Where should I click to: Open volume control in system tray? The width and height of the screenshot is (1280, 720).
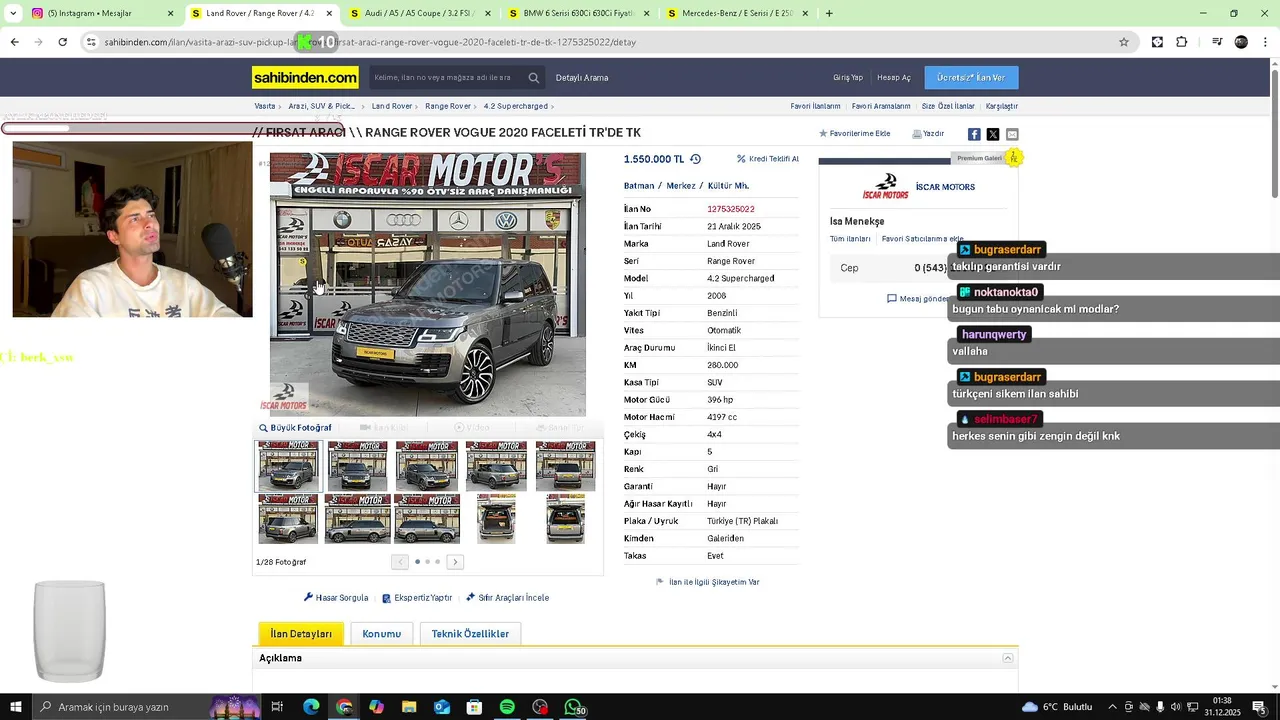[x=1175, y=707]
